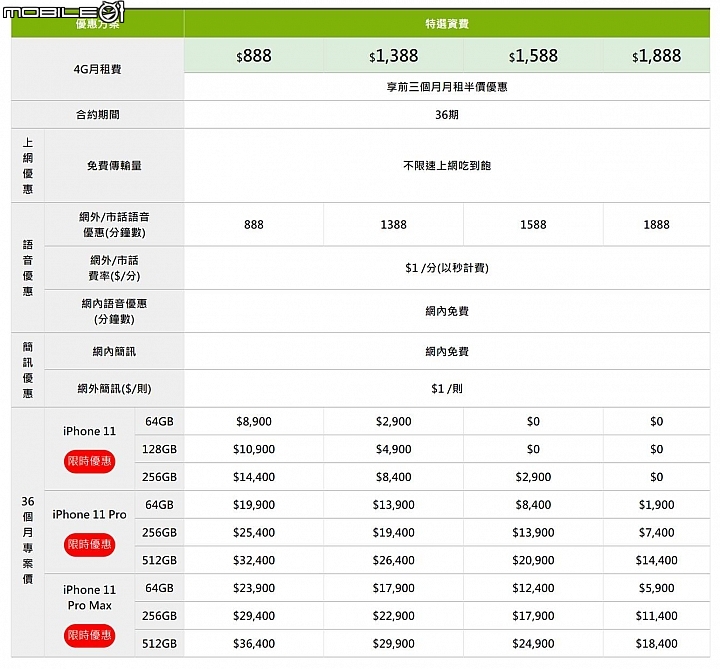
Task: Click the $12,400 price cell
Action: pyautogui.click(x=533, y=588)
